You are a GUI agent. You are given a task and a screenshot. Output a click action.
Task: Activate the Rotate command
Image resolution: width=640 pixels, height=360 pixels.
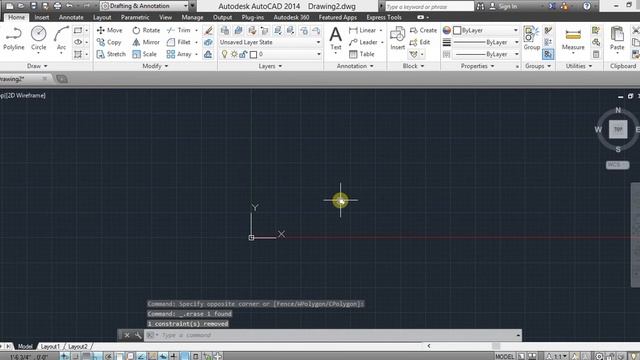coord(146,30)
